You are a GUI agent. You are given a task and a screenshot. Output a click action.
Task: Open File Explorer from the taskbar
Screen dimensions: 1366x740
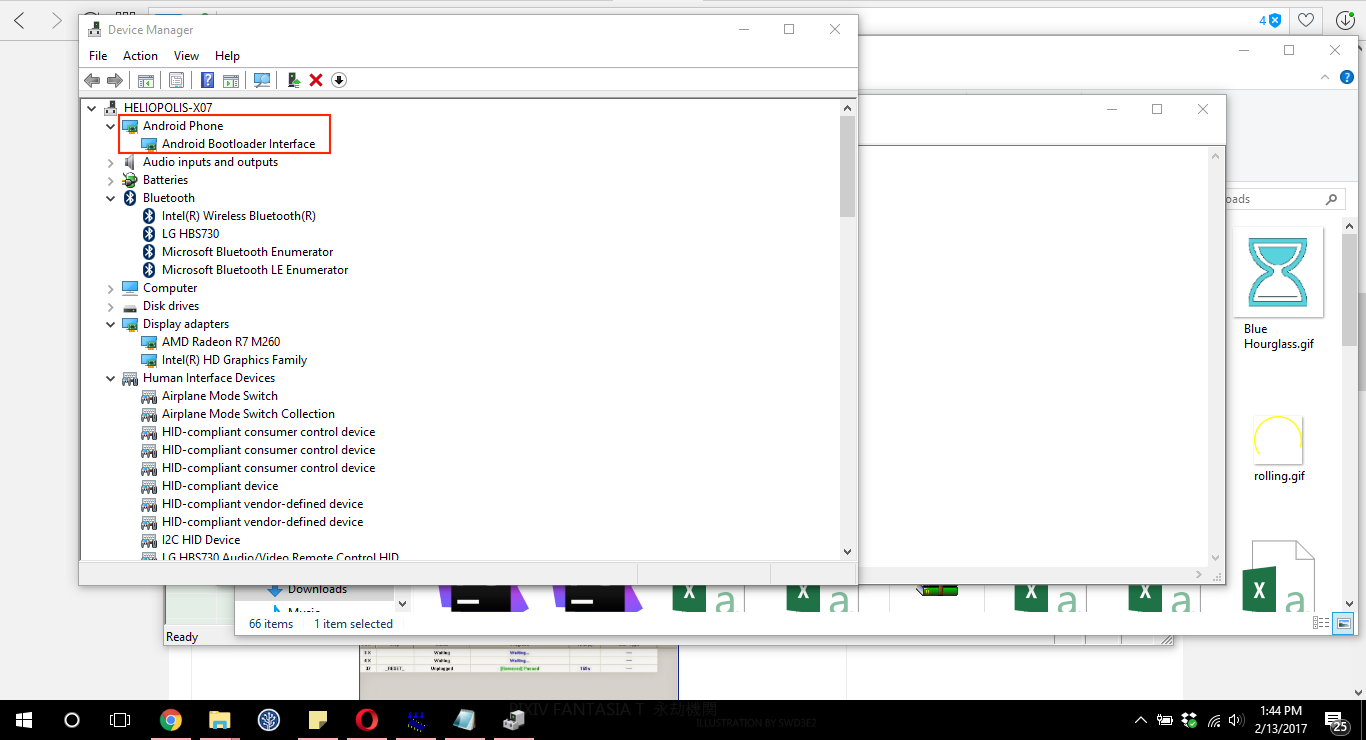(219, 720)
